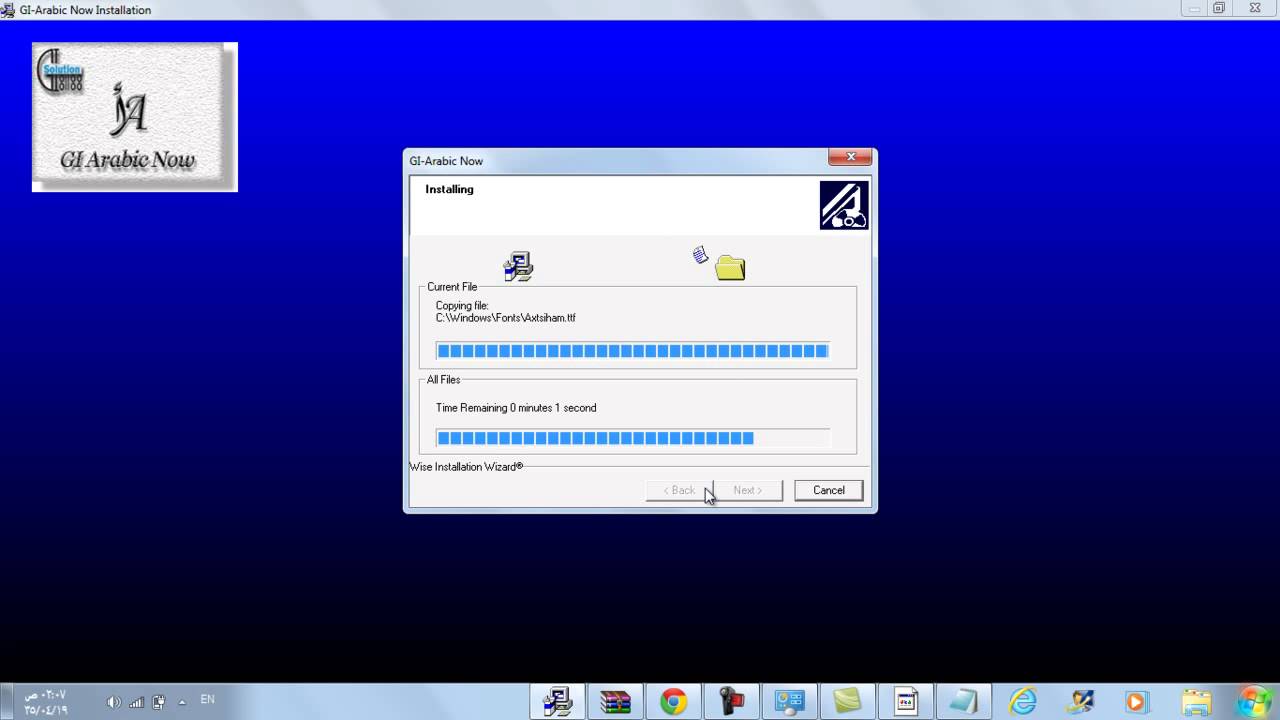Cancel the installation
1280x720 pixels.
[828, 490]
